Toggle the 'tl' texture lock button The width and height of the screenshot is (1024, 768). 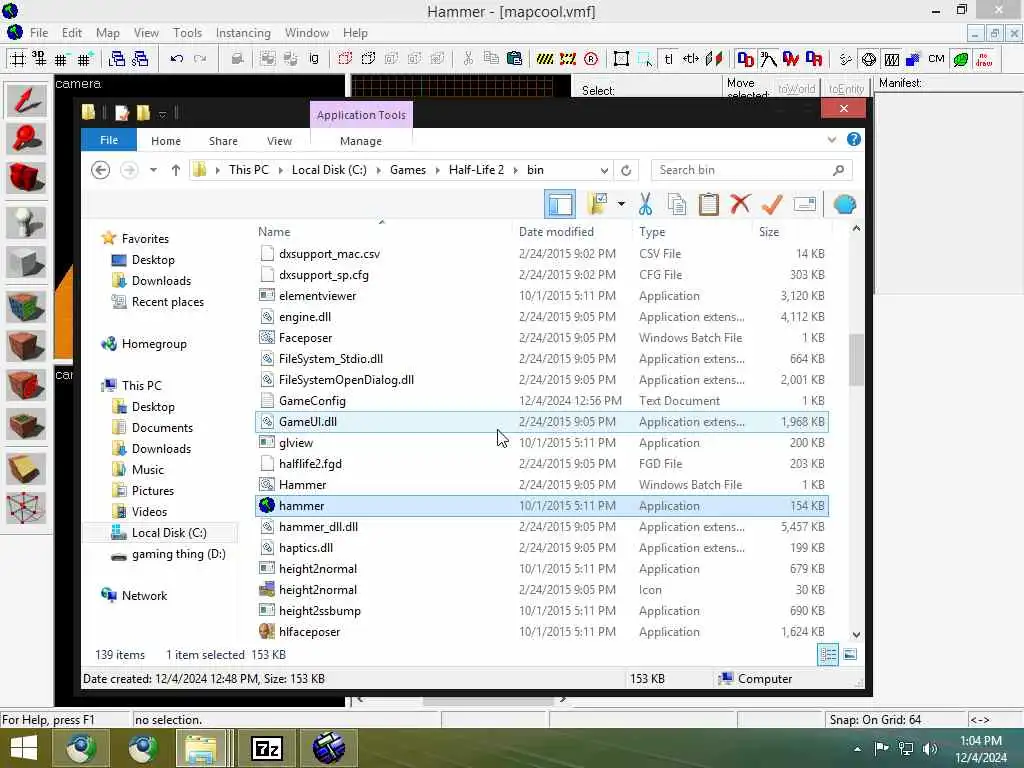click(x=668, y=59)
